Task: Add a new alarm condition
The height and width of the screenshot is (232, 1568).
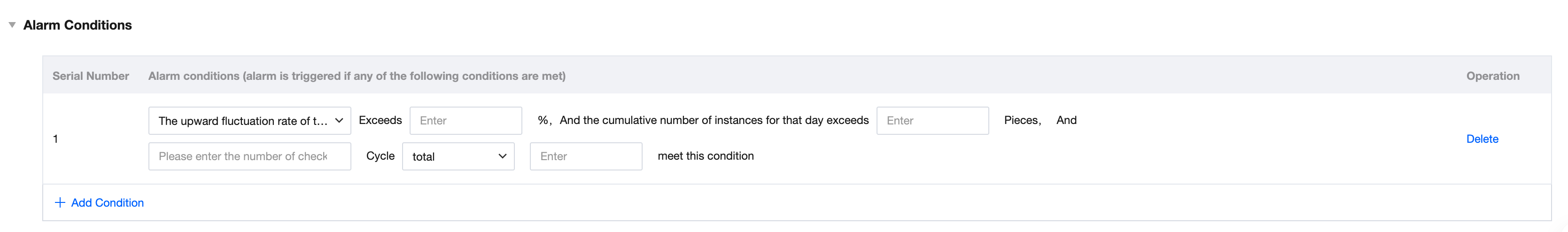Action: (x=107, y=203)
